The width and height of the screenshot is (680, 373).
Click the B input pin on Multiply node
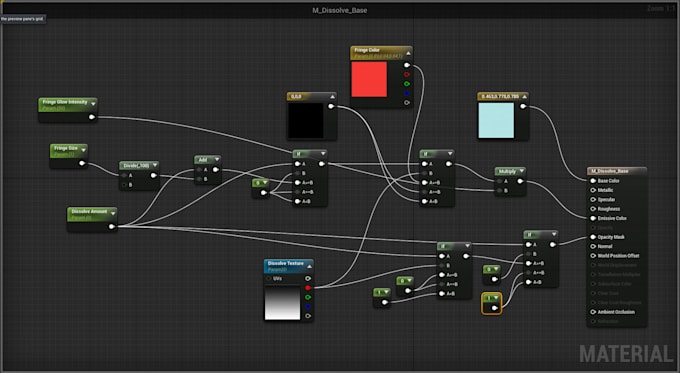(500, 190)
